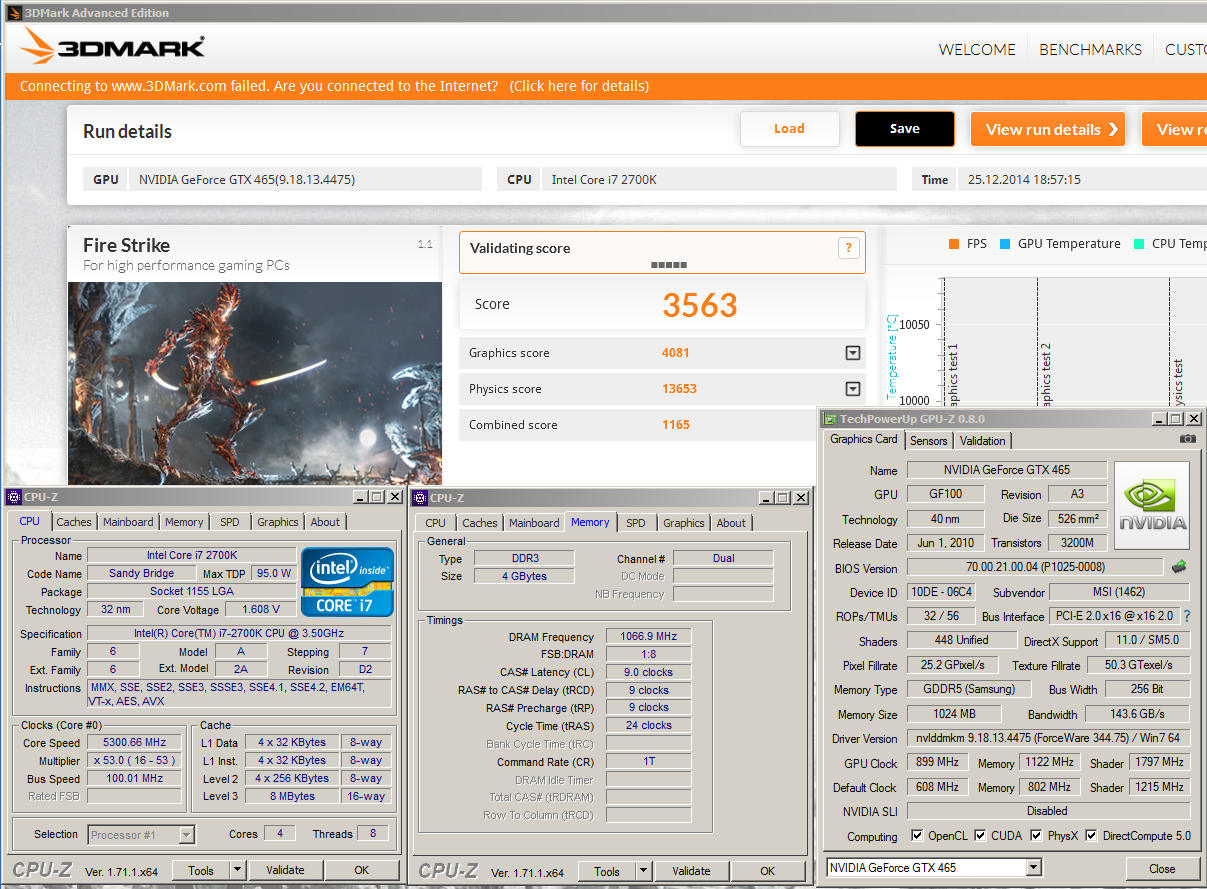
Task: Toggle the PhysX checkbox in GPU-Z
Action: [x=1036, y=835]
